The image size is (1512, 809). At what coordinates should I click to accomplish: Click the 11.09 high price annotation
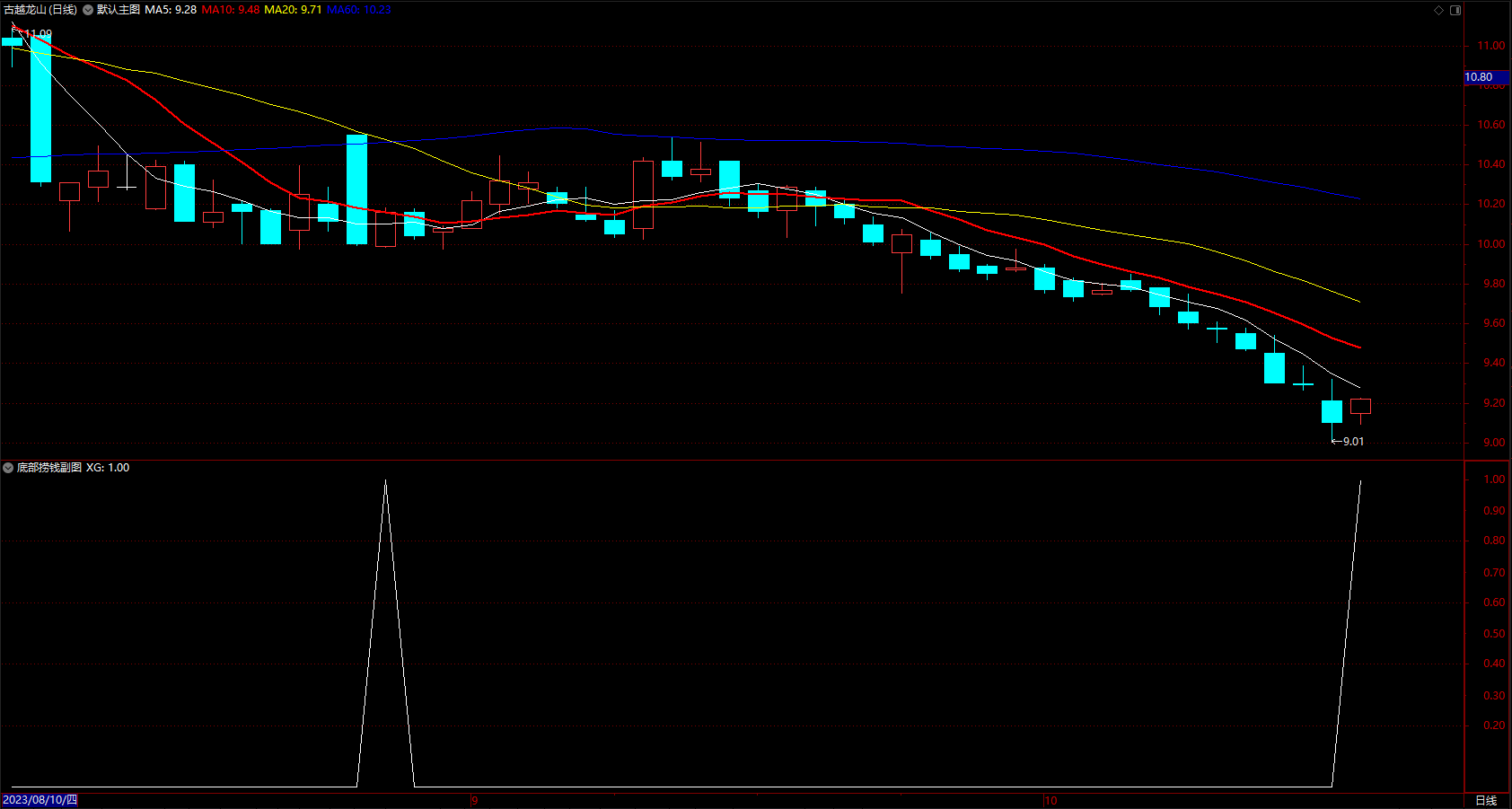click(x=38, y=34)
